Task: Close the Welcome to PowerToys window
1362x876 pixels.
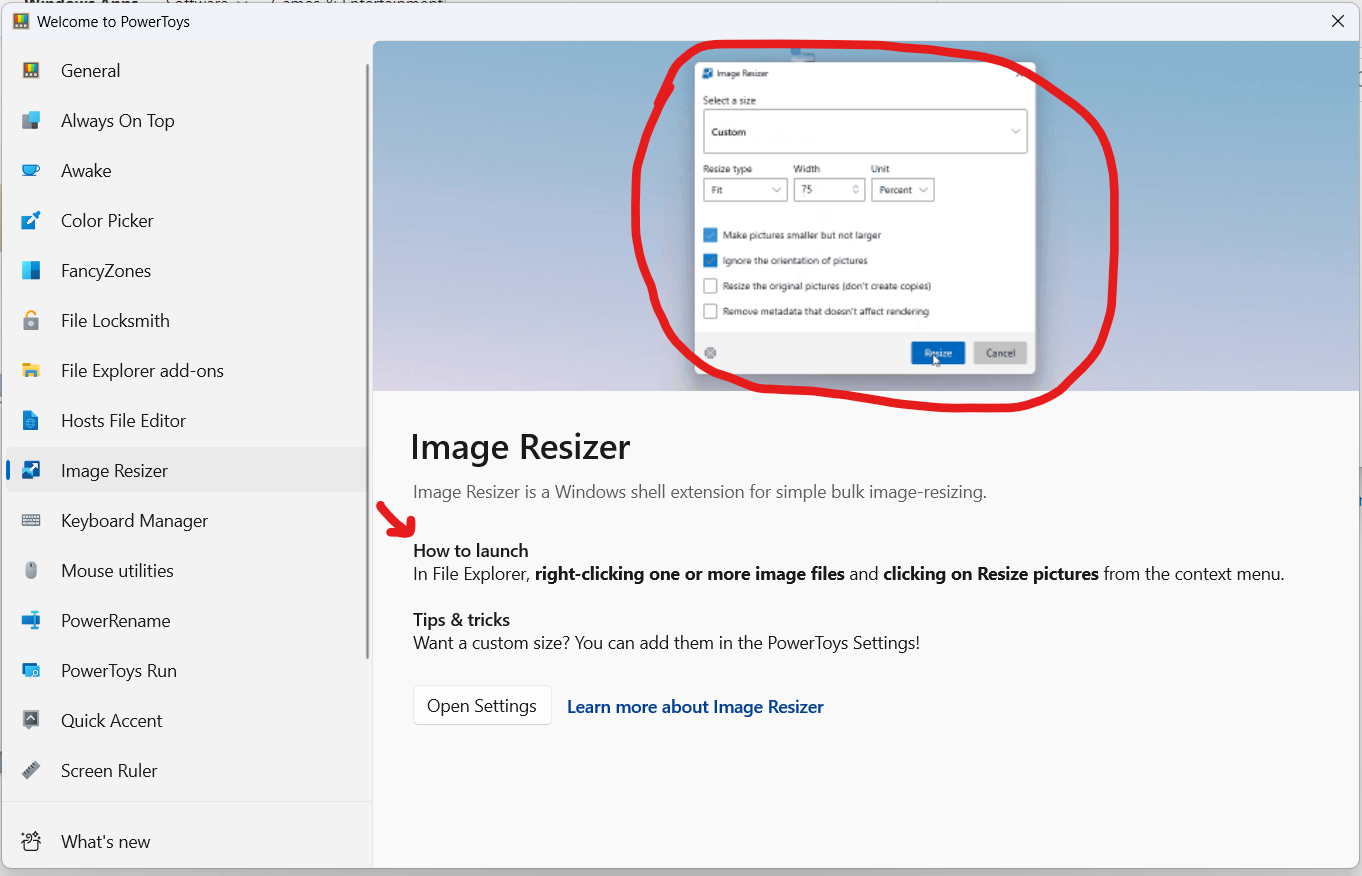Action: [1338, 21]
